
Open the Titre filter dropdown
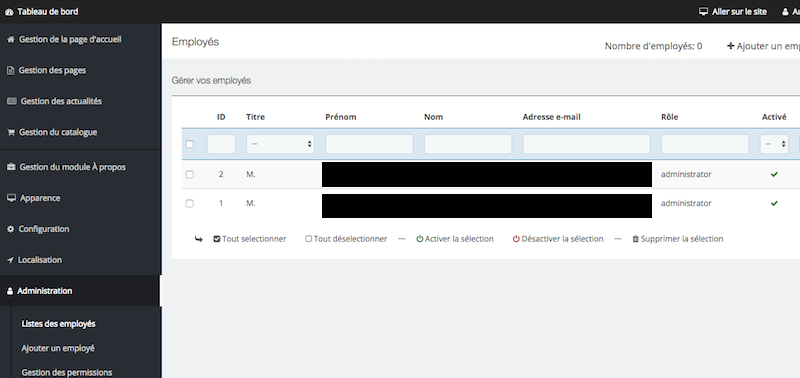[x=281, y=144]
